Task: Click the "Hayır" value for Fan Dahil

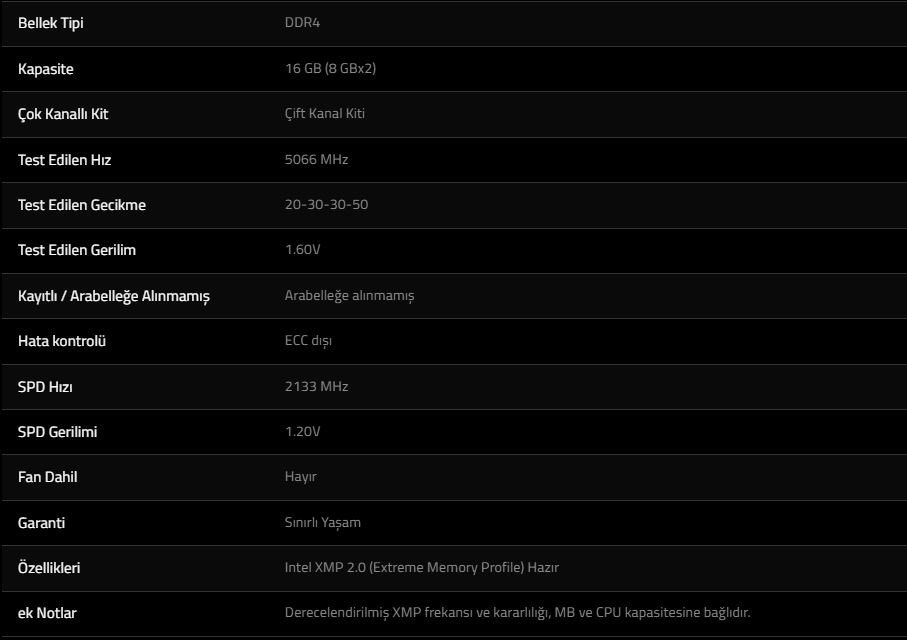Action: (301, 477)
